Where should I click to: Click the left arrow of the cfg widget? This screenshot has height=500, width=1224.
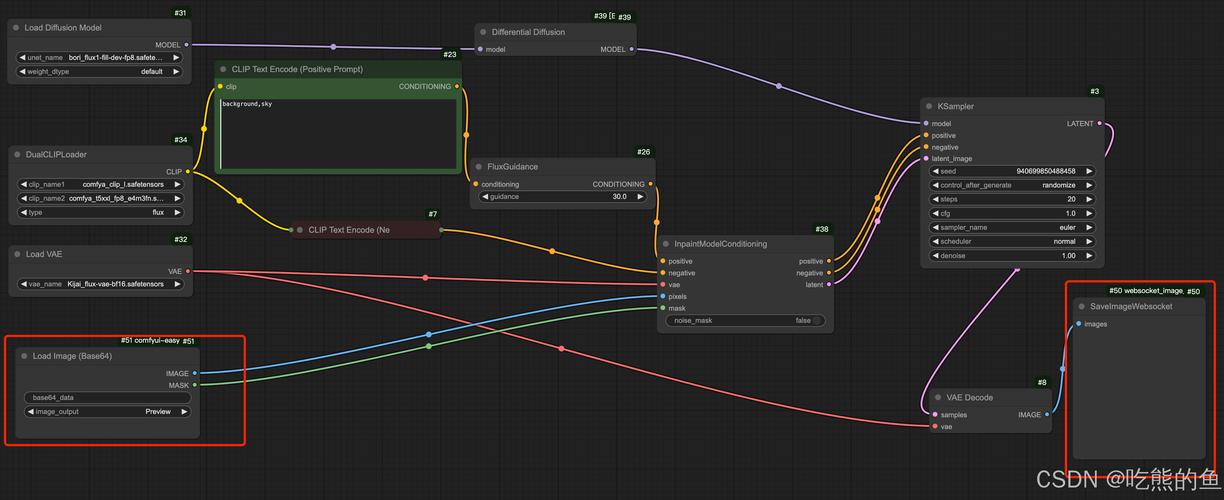coord(935,213)
